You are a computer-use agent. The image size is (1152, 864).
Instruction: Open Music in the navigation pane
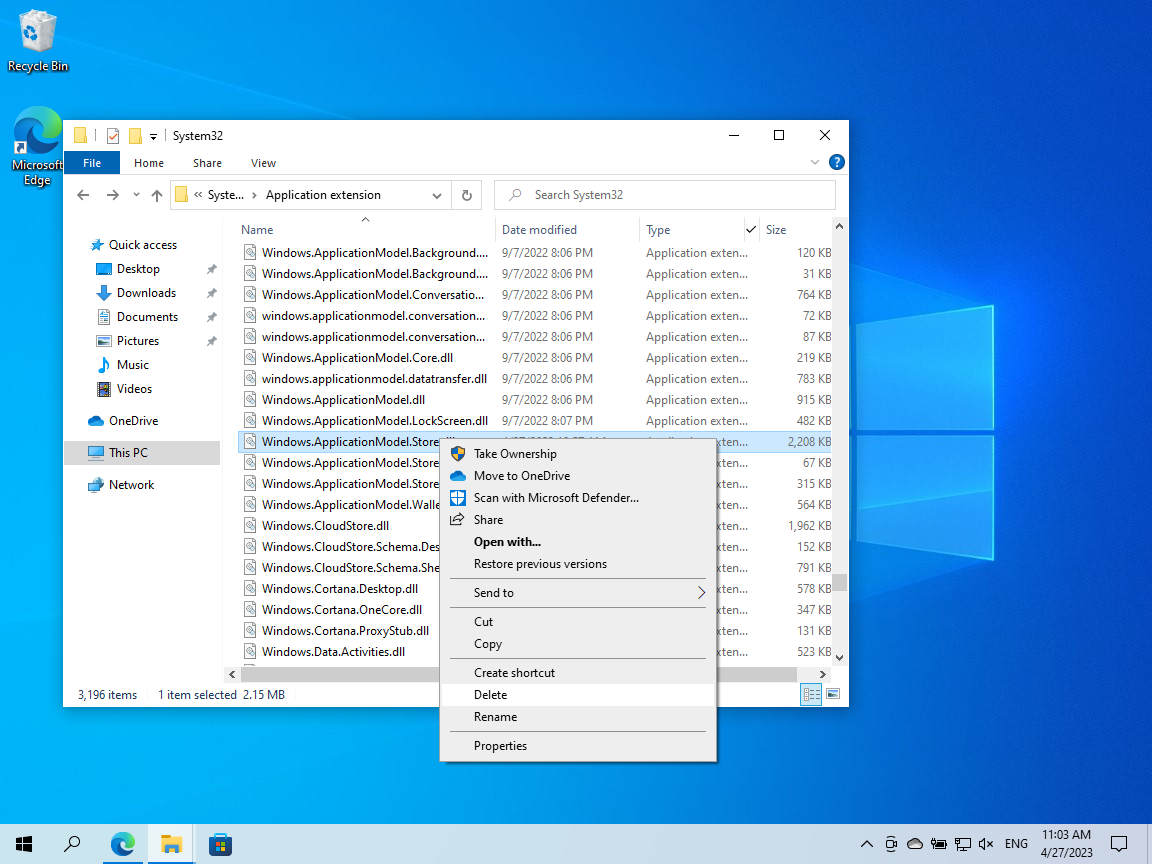132,365
